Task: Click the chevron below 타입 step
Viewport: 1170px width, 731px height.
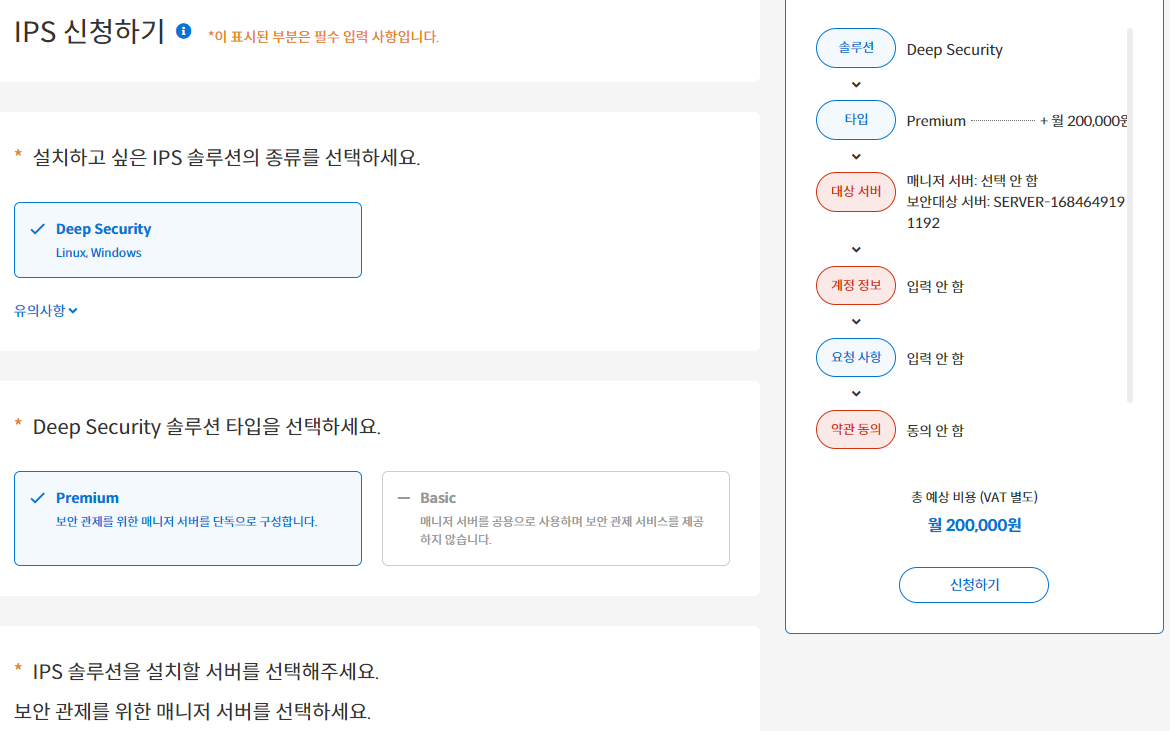Action: 856,157
